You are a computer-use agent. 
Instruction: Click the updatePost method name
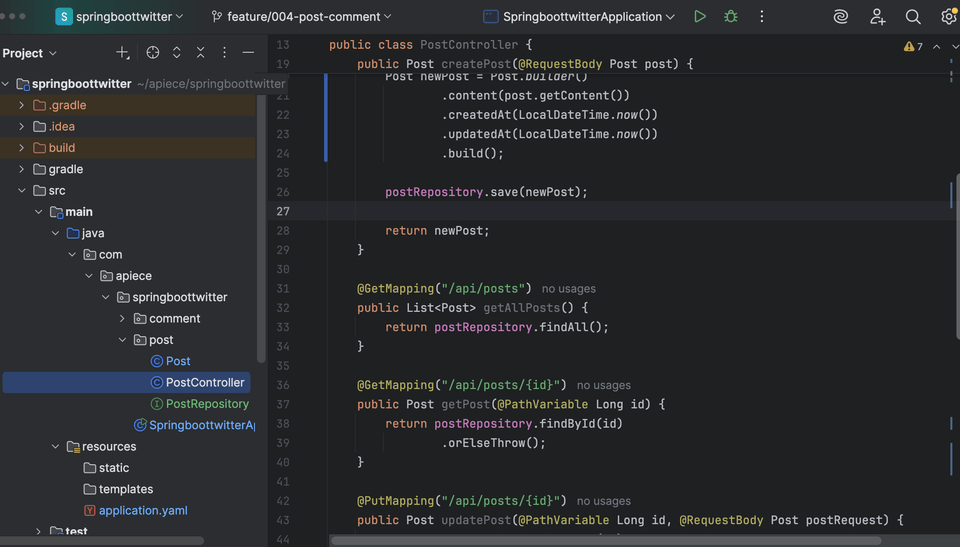476,520
